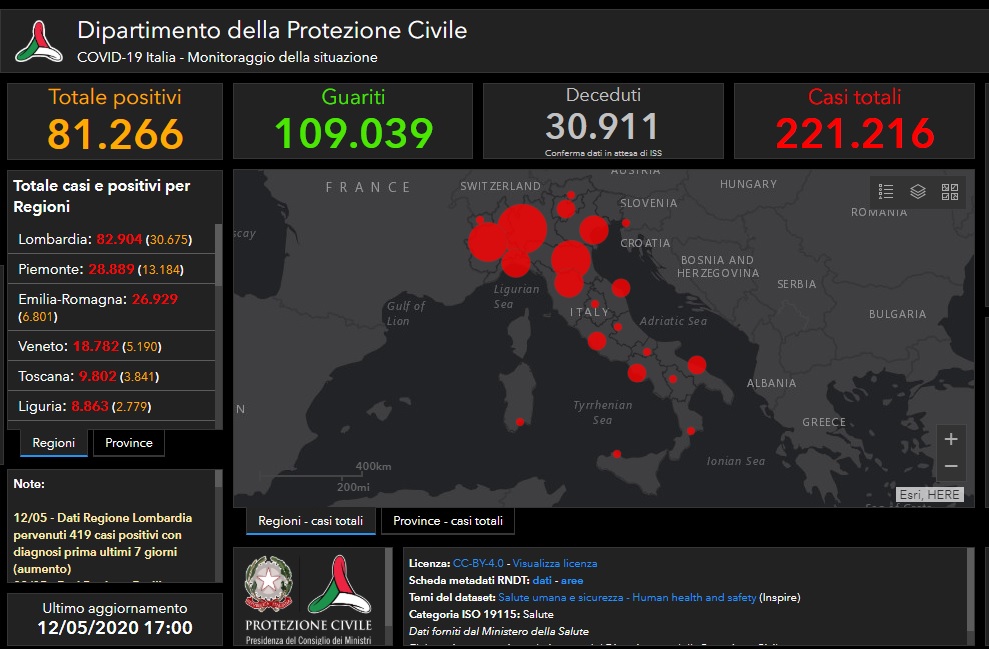Click the 'Categoria ISO 19115: Salute' line
The image size is (989, 649).
pos(481,614)
